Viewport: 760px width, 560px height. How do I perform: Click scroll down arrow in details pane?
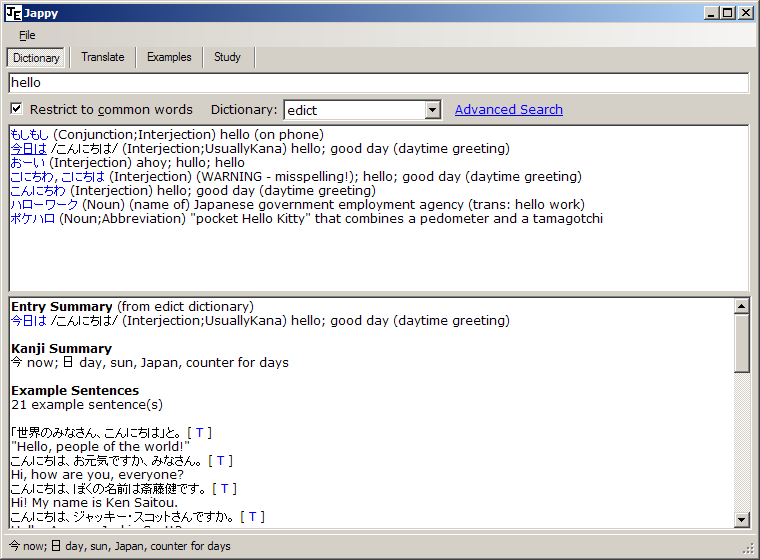(741, 519)
